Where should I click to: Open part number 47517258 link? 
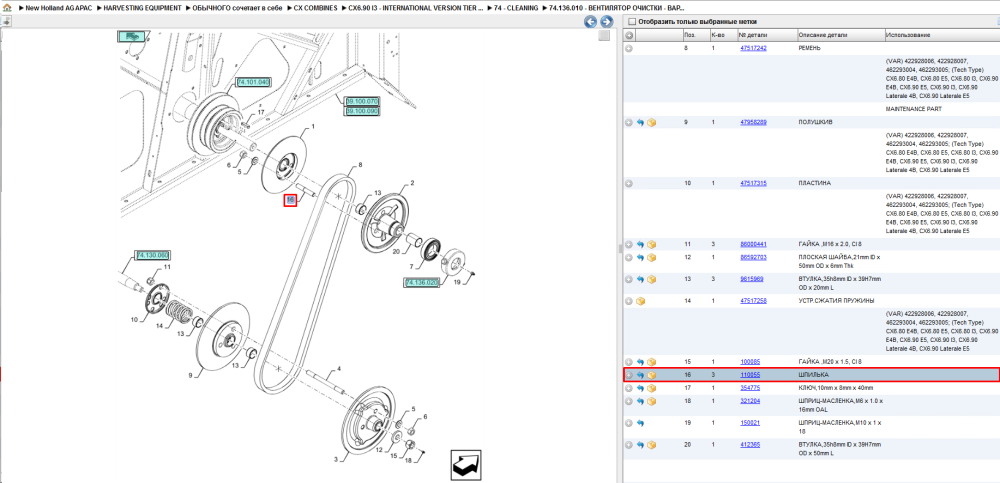[753, 301]
